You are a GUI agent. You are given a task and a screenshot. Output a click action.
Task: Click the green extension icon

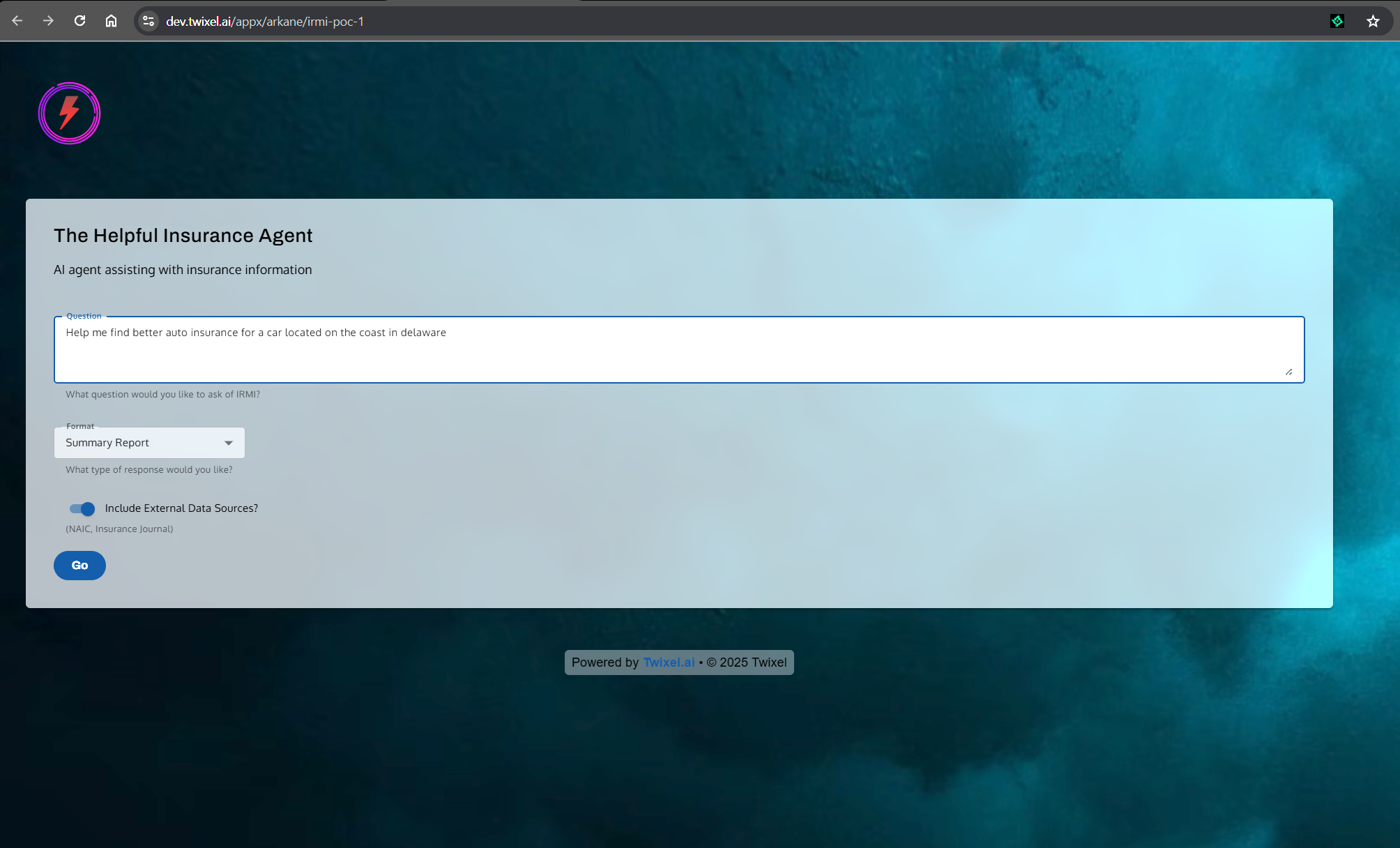point(1337,21)
